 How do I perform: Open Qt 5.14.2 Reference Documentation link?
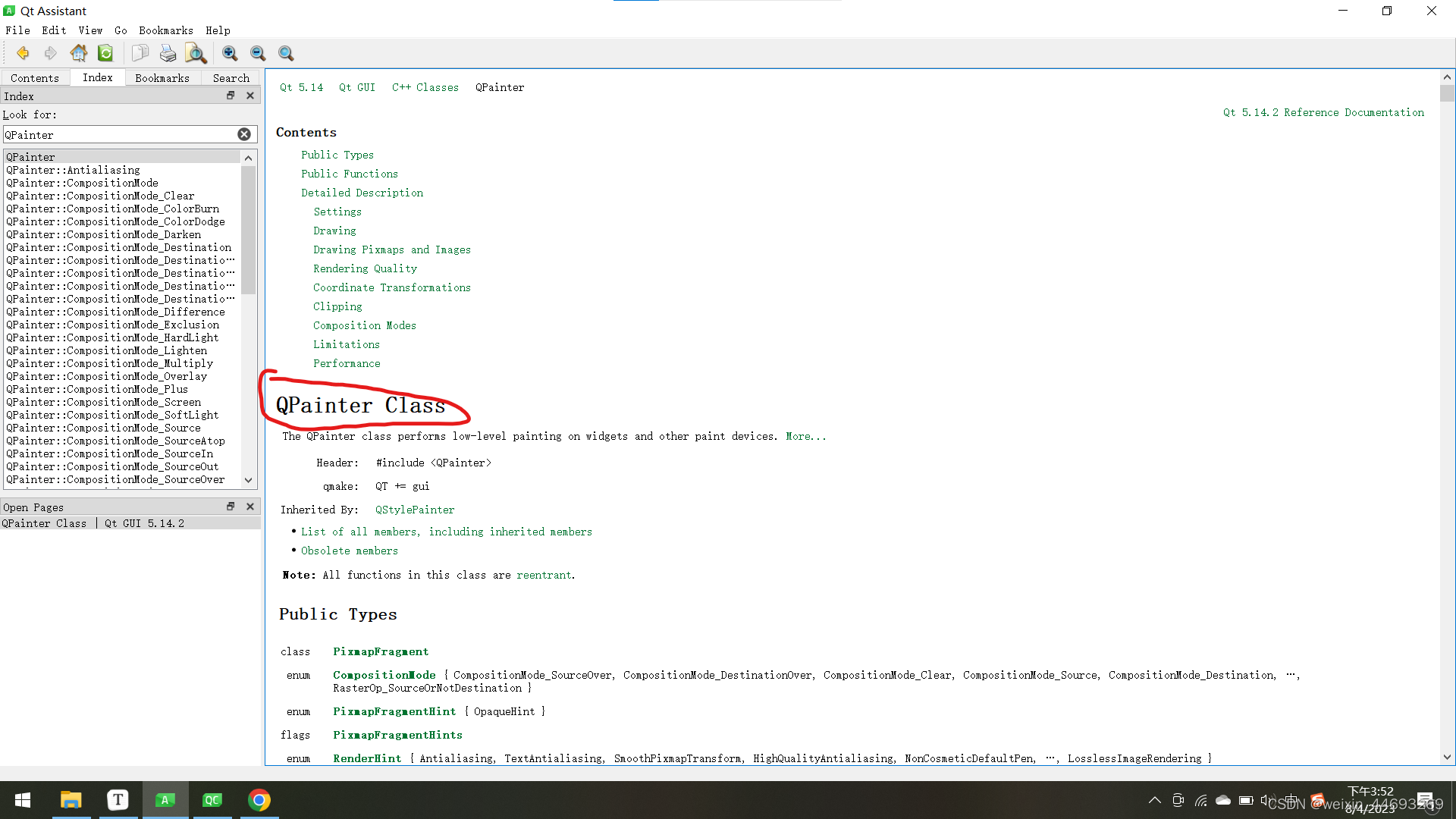pyautogui.click(x=1323, y=112)
